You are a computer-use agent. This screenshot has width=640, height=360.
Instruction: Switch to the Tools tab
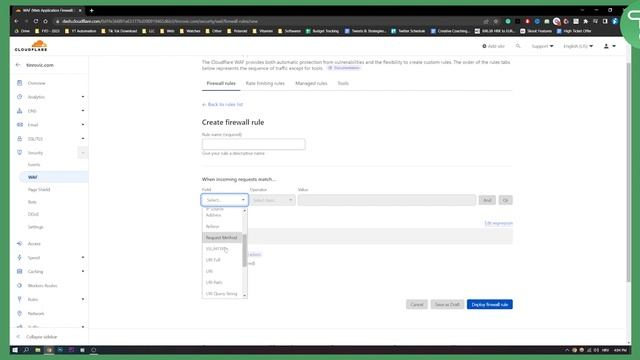(x=343, y=83)
